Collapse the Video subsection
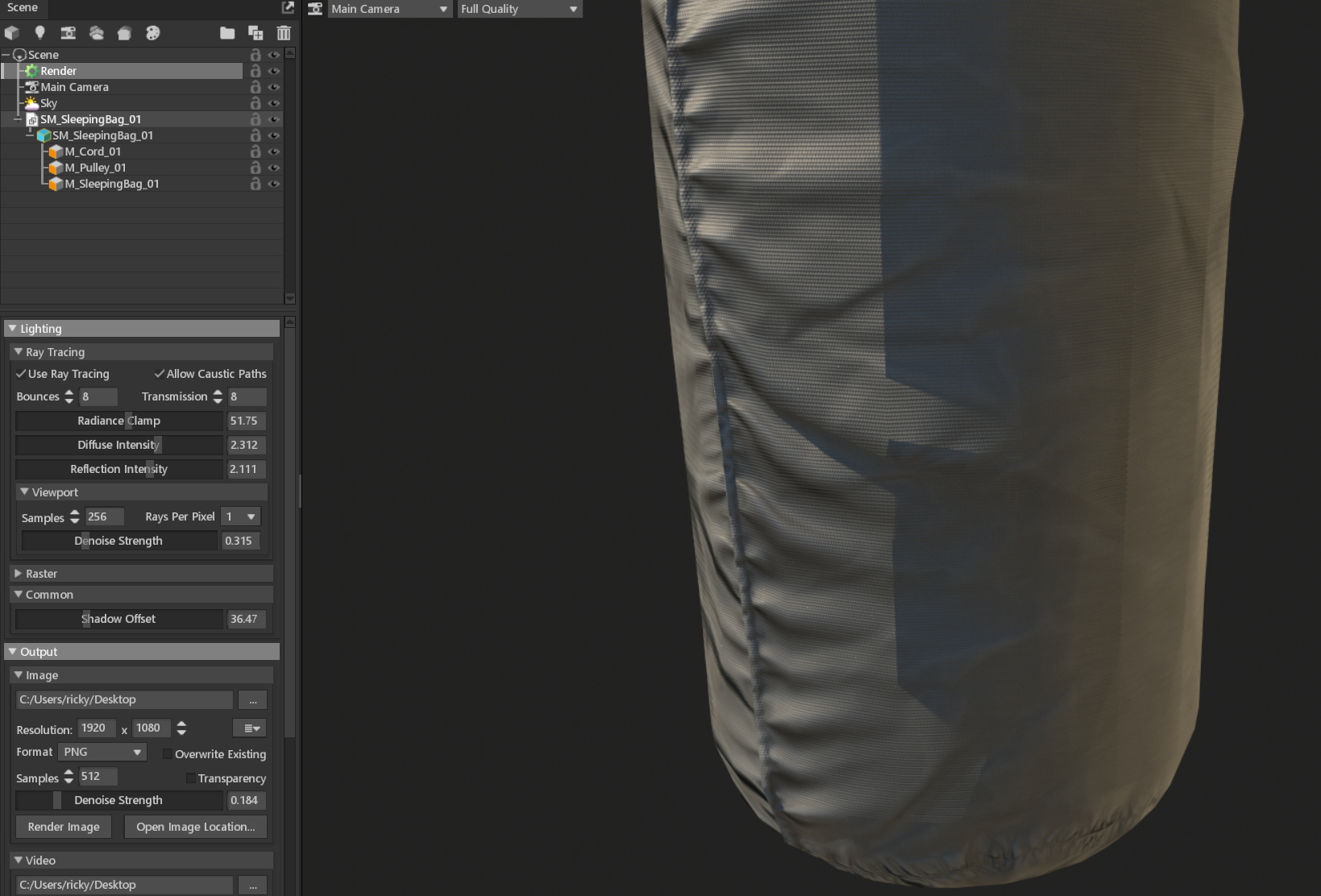1321x896 pixels. 18,861
